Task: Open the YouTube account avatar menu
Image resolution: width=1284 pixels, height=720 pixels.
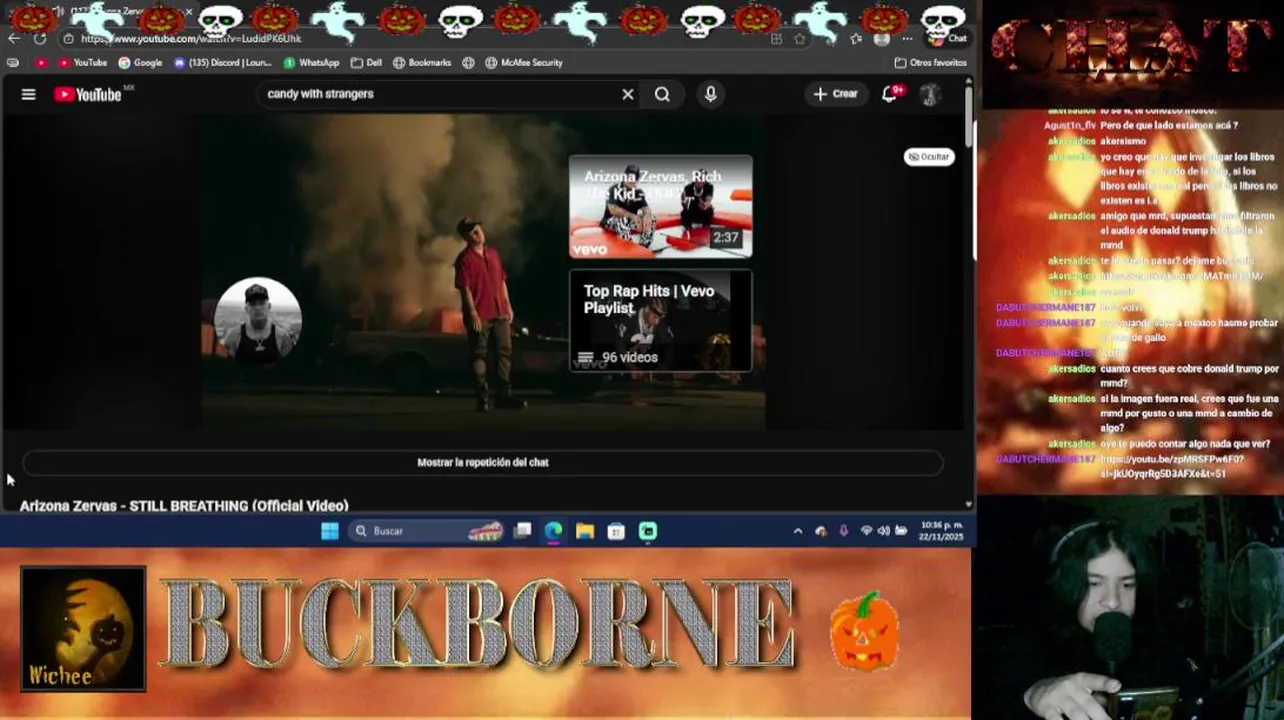Action: pyautogui.click(x=930, y=94)
